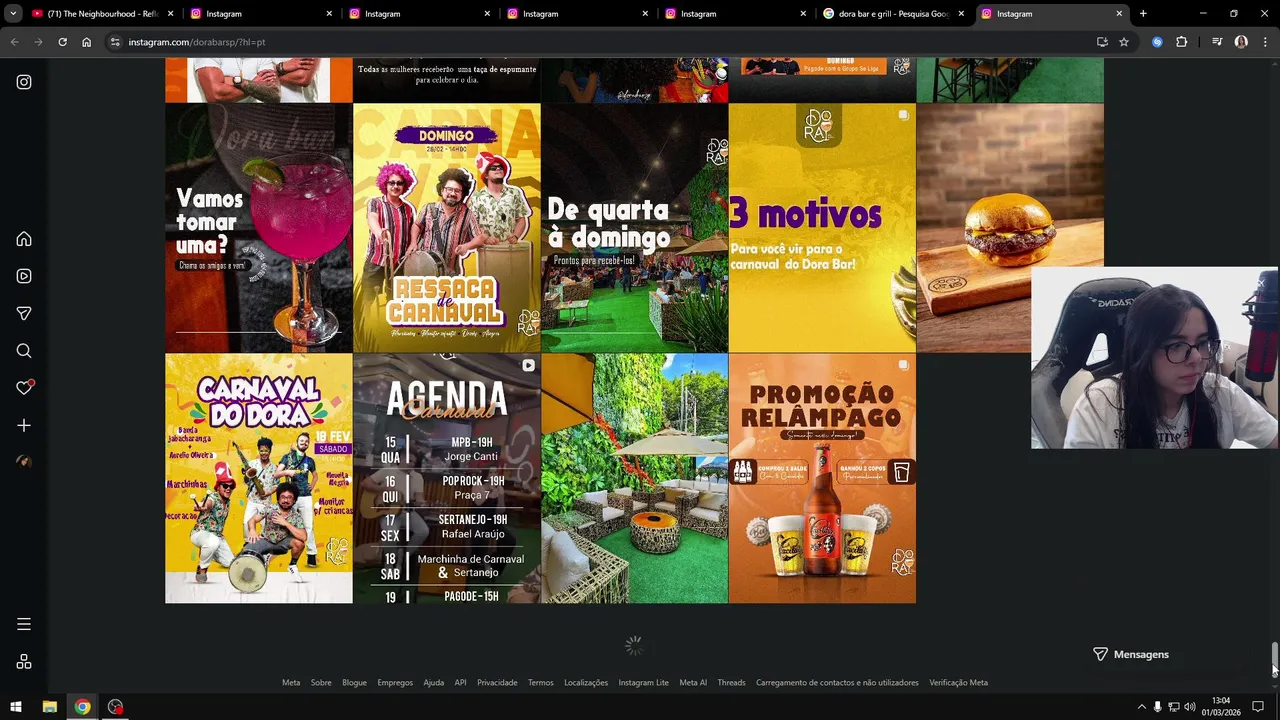This screenshot has height=720, width=1280.
Task: Close the active Instagram tab
Action: tap(1119, 14)
